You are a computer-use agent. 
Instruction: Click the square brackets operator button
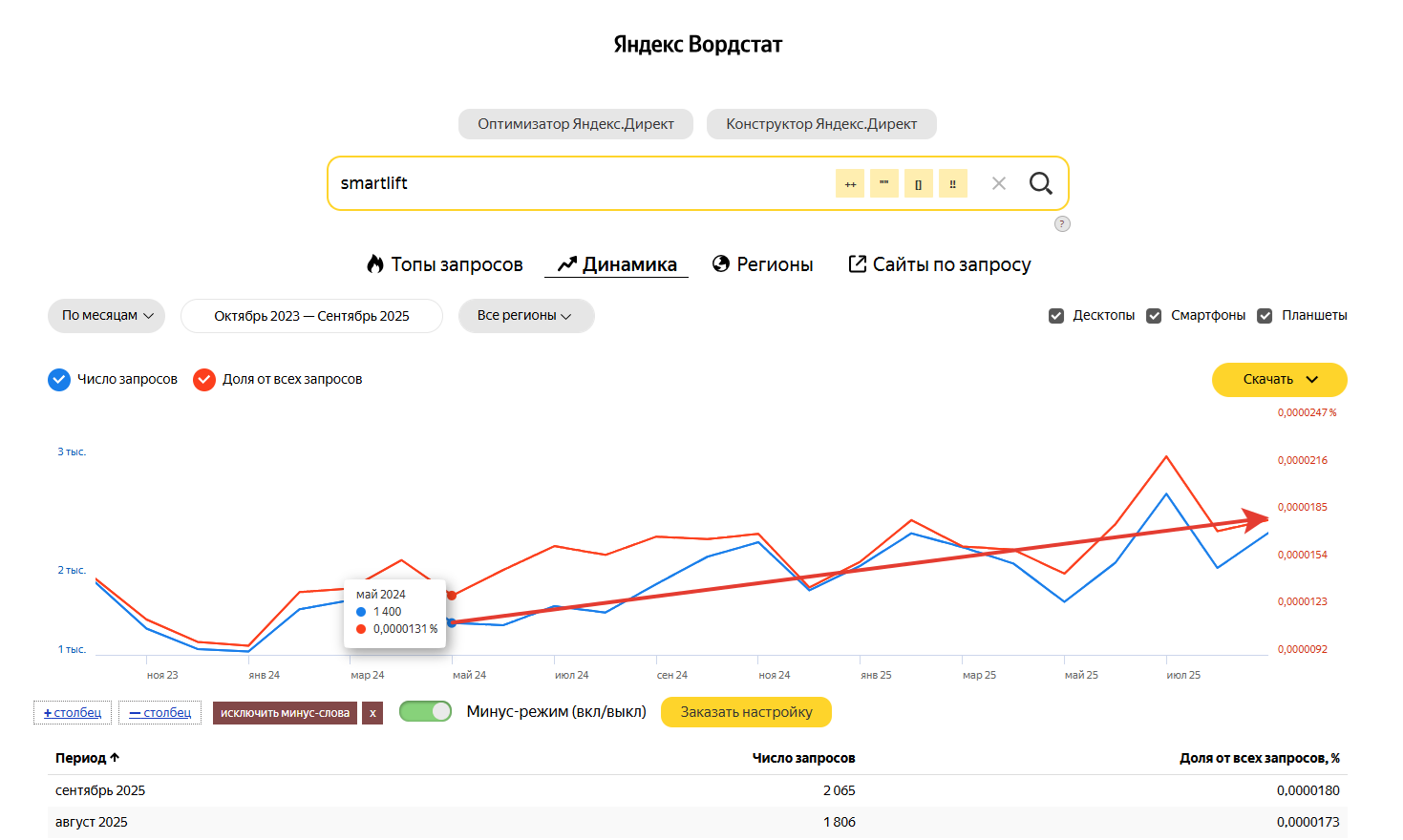(x=918, y=183)
